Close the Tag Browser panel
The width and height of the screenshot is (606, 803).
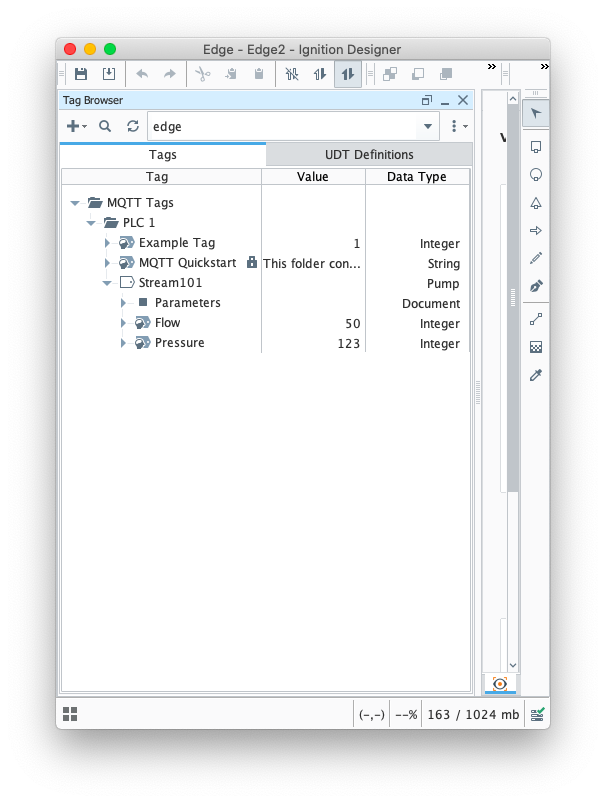pyautogui.click(x=463, y=100)
